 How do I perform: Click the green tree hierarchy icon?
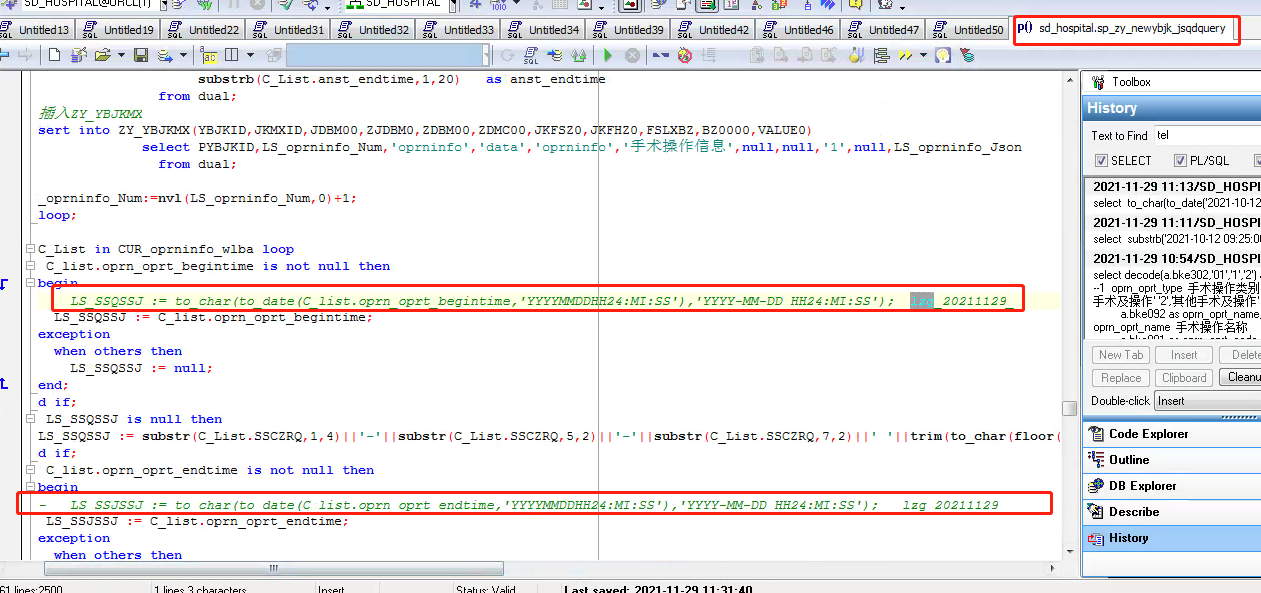pyautogui.click(x=355, y=5)
